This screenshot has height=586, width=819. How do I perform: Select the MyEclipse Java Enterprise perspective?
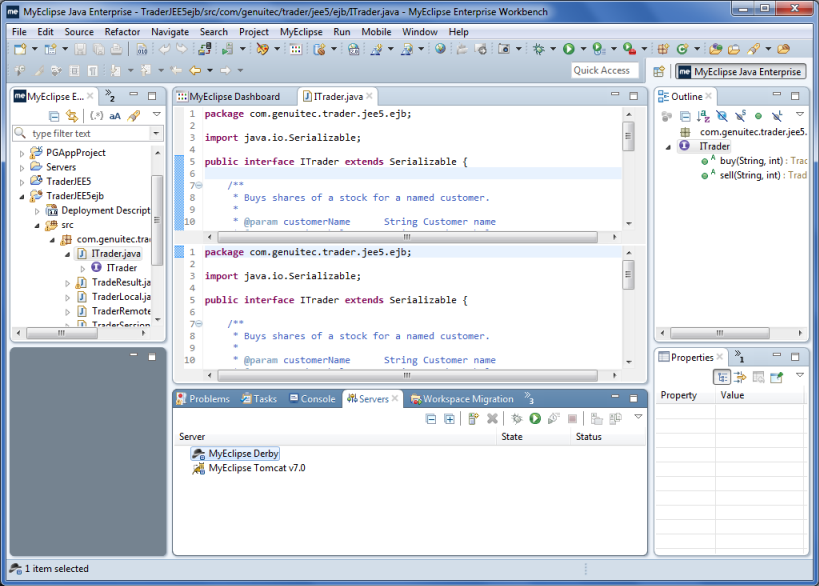(740, 71)
